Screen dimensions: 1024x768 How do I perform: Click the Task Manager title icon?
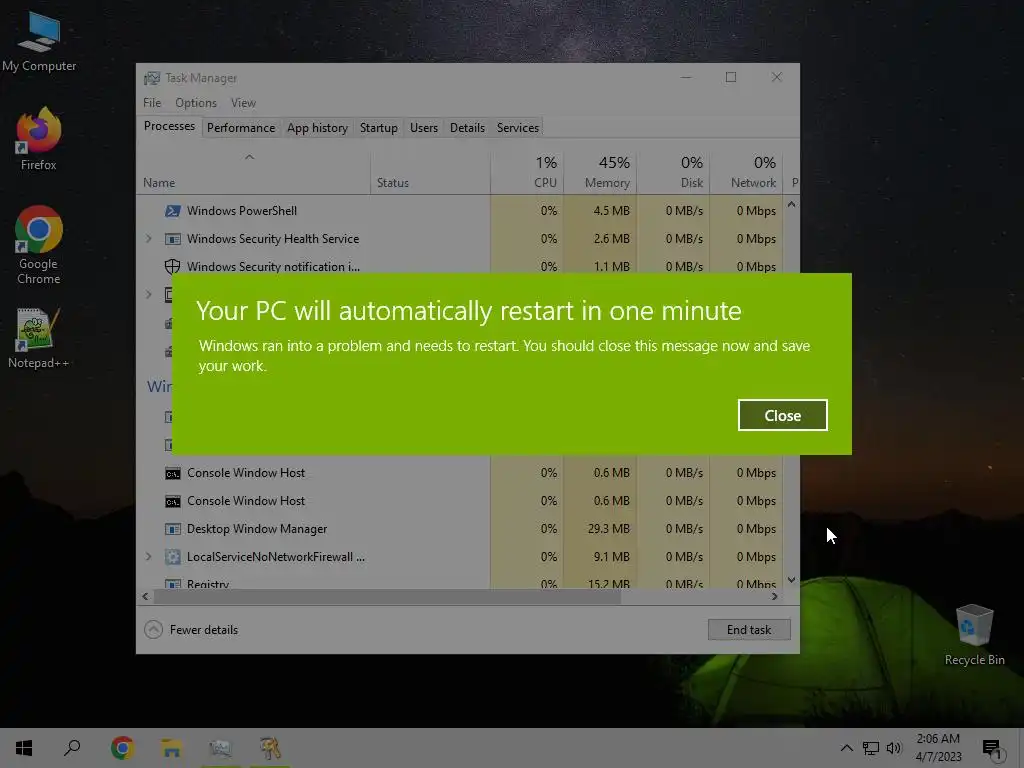click(x=152, y=78)
